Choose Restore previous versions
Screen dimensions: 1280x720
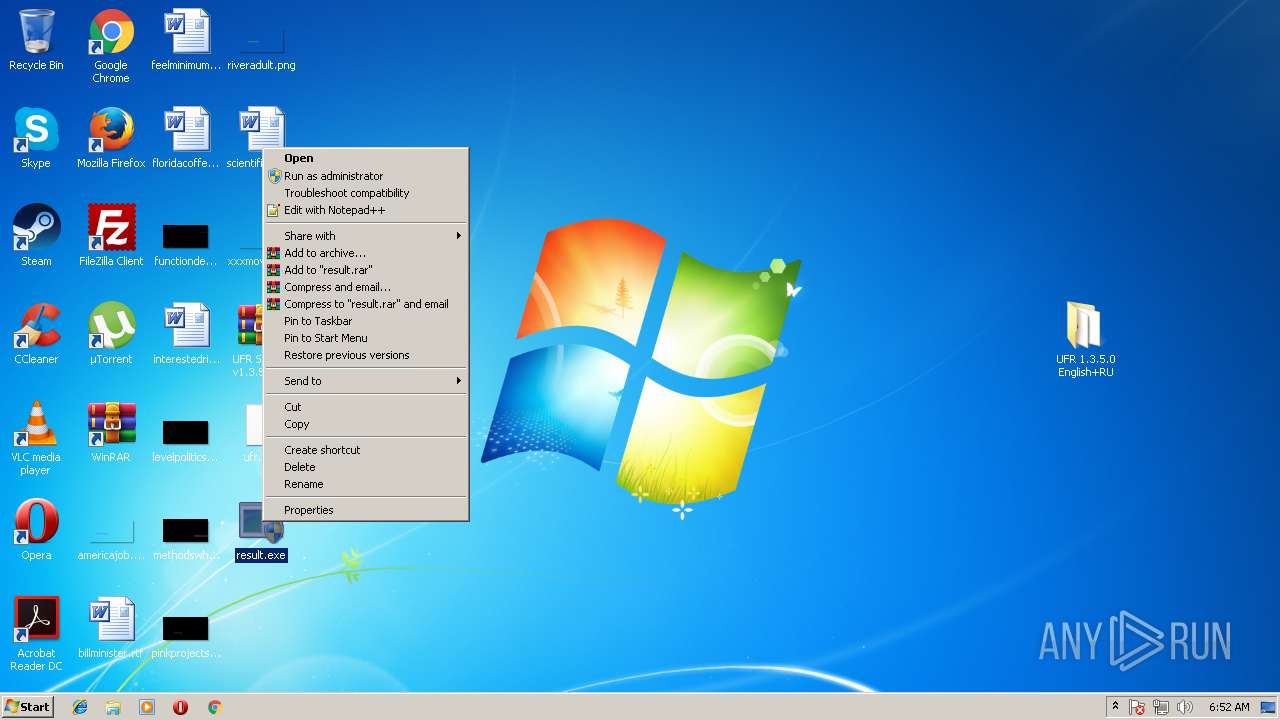click(366, 355)
